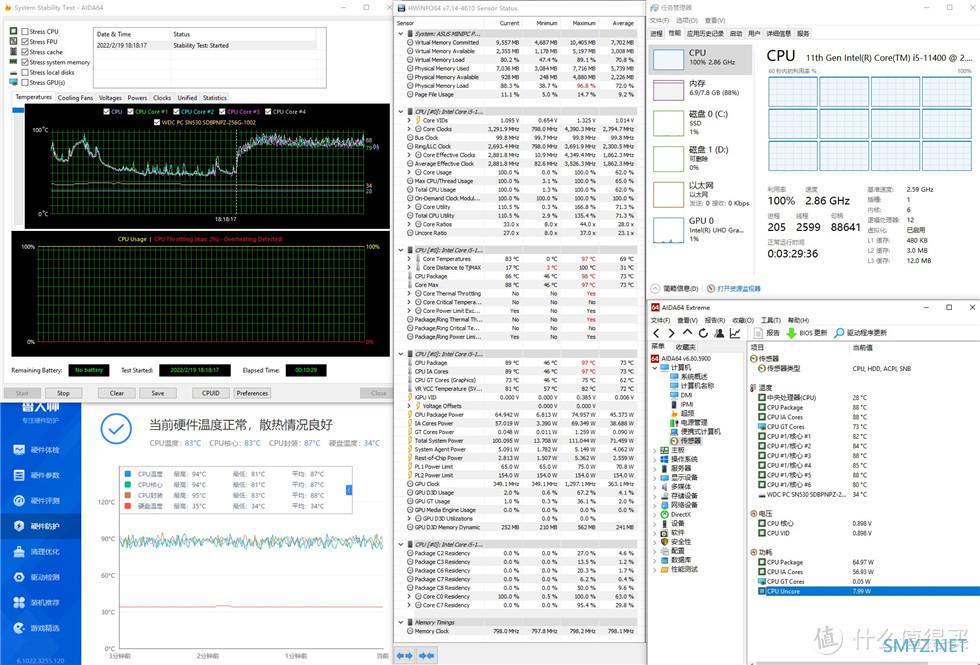Toggle the WDC PC SN530 graph checkbox

pos(157,122)
